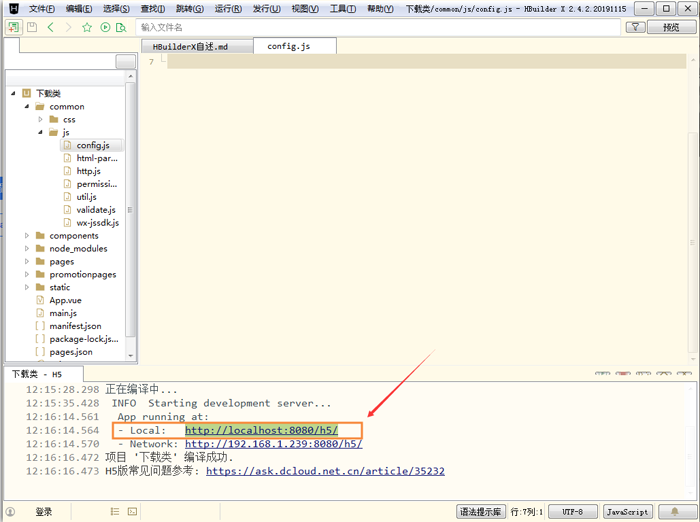The width and height of the screenshot is (700, 522).
Task: Expand the components folder arrow
Action: coord(27,235)
